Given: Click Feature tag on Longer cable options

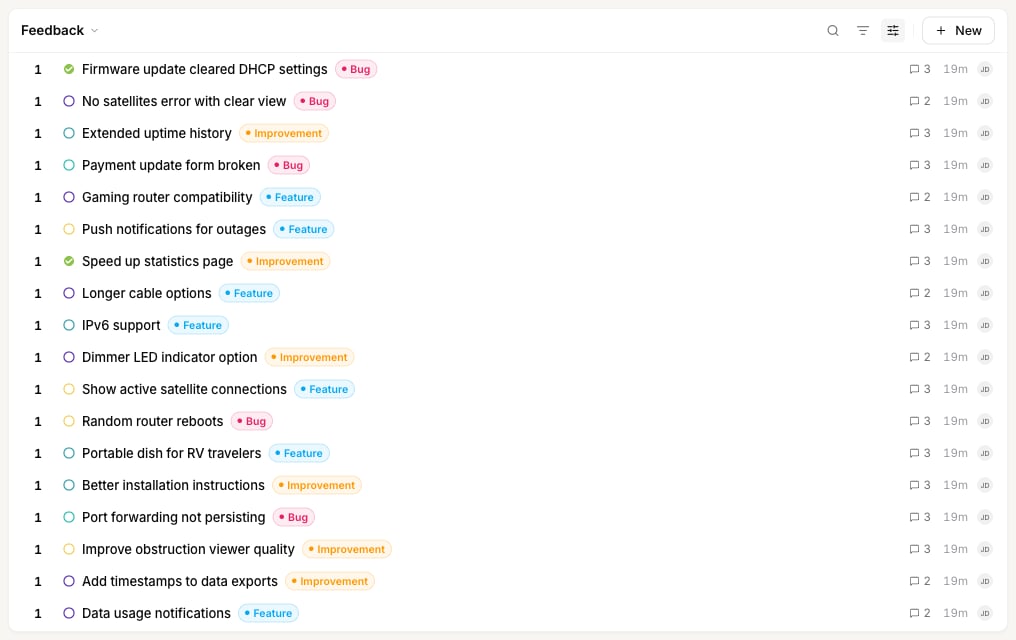Looking at the screenshot, I should tap(249, 293).
